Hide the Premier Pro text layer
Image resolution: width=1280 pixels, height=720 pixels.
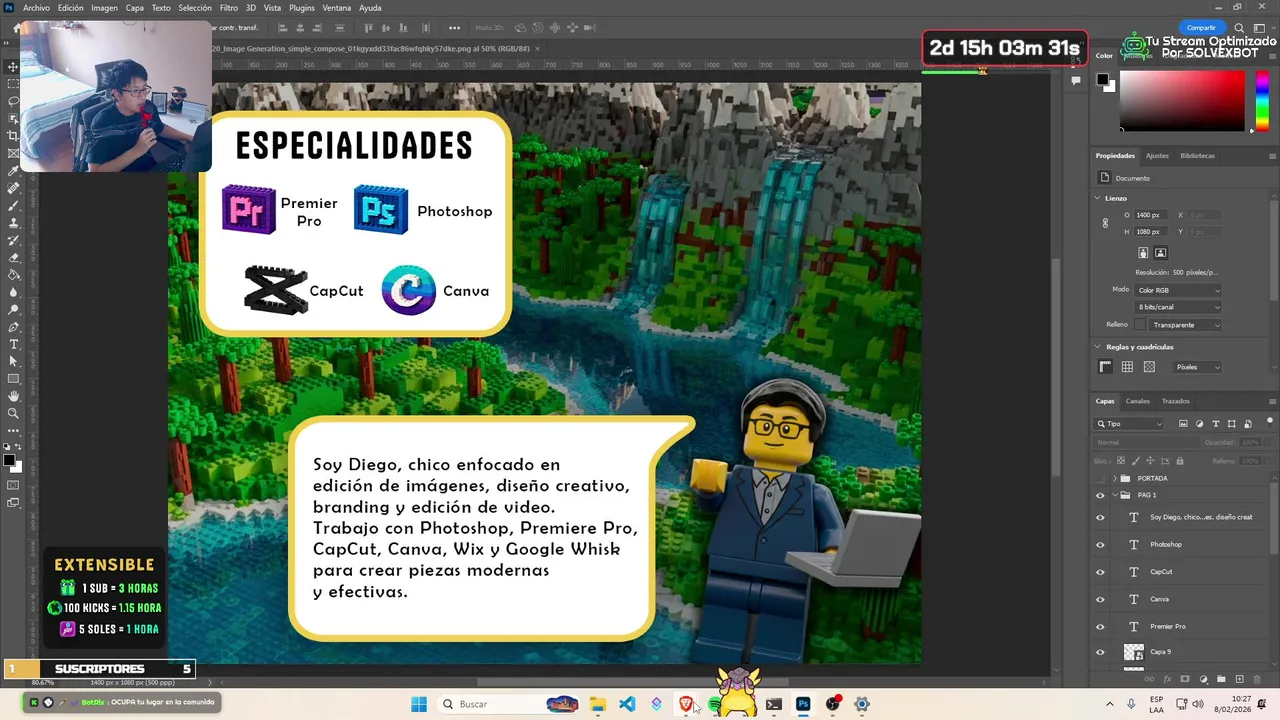point(1100,626)
